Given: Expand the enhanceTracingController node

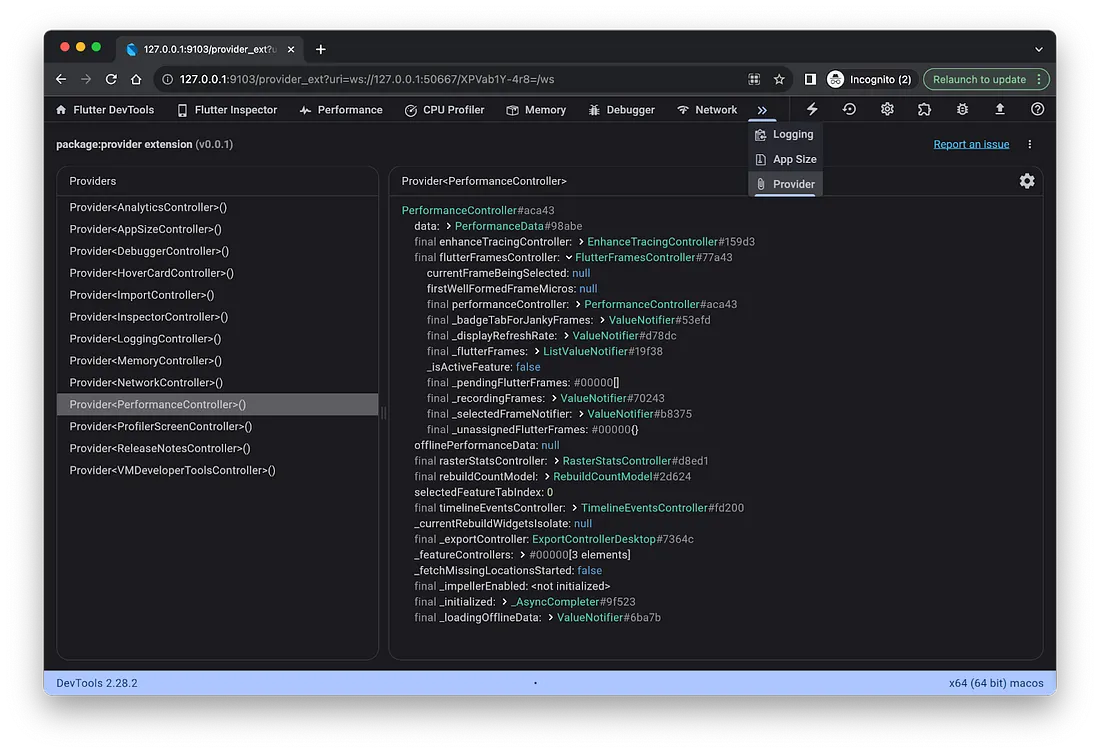Looking at the screenshot, I should click(581, 241).
